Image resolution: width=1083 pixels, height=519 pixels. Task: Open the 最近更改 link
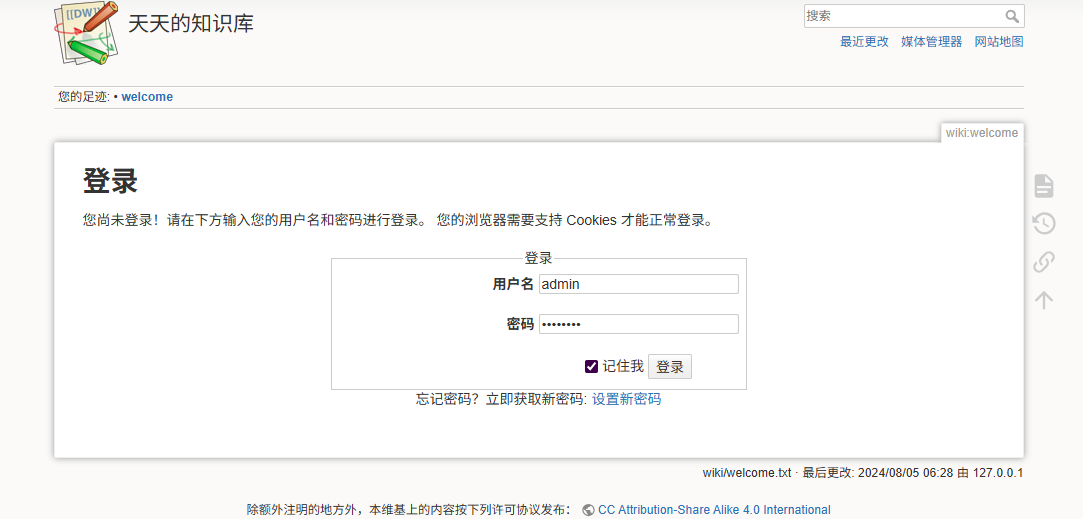pyautogui.click(x=864, y=41)
